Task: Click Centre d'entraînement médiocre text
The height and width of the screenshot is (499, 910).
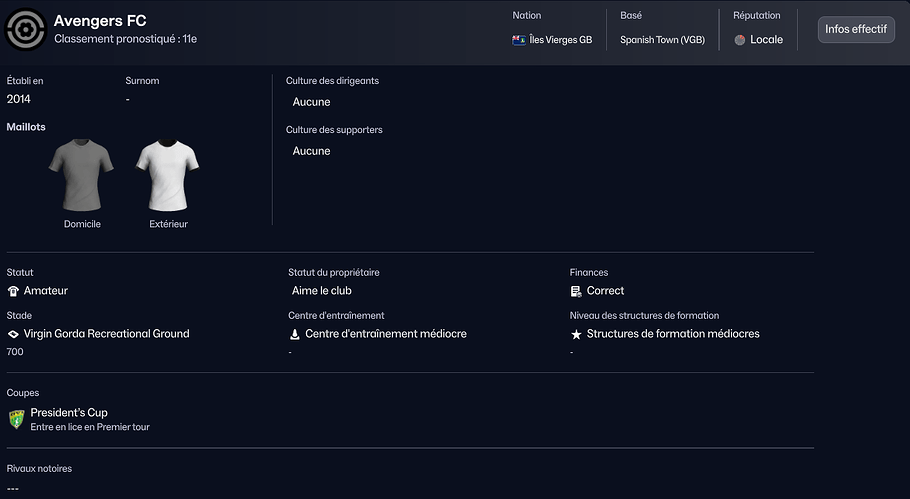Action: [x=385, y=334]
